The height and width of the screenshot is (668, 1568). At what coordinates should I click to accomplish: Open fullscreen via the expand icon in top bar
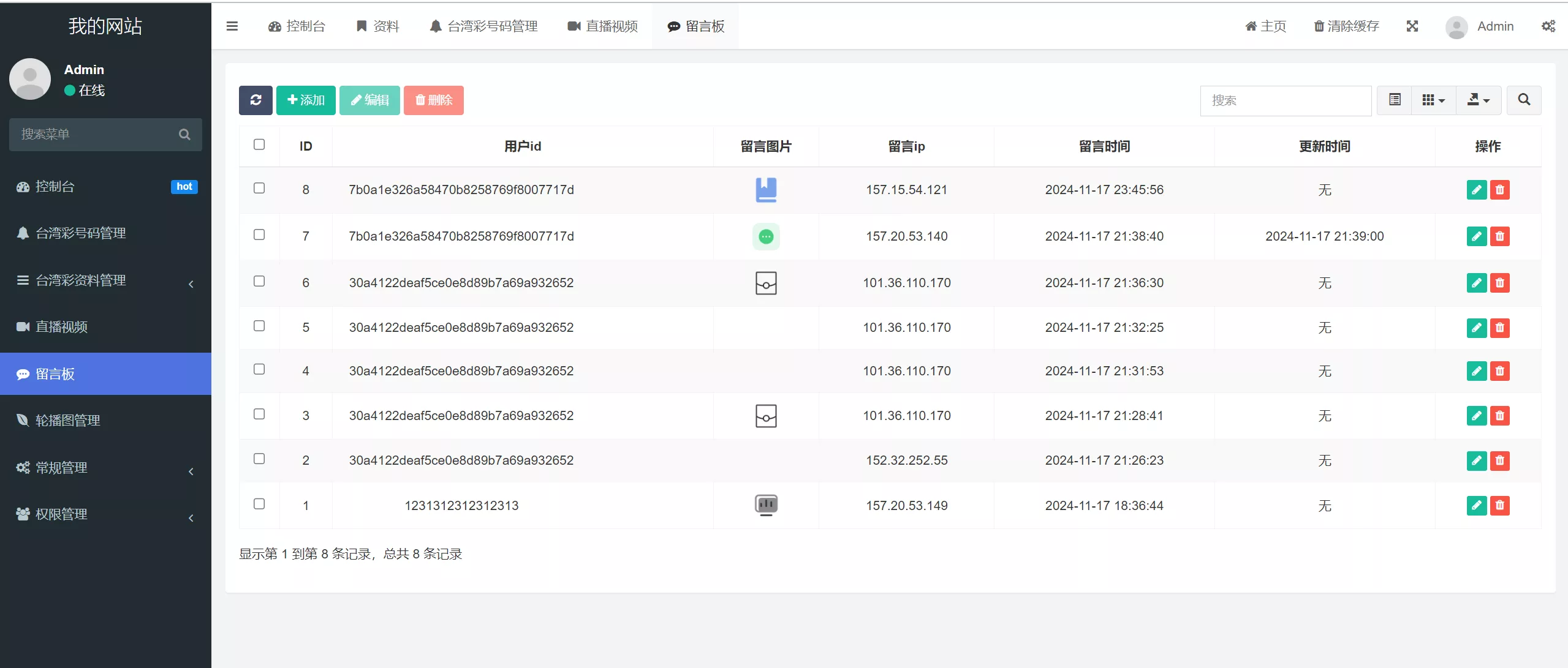1413,26
